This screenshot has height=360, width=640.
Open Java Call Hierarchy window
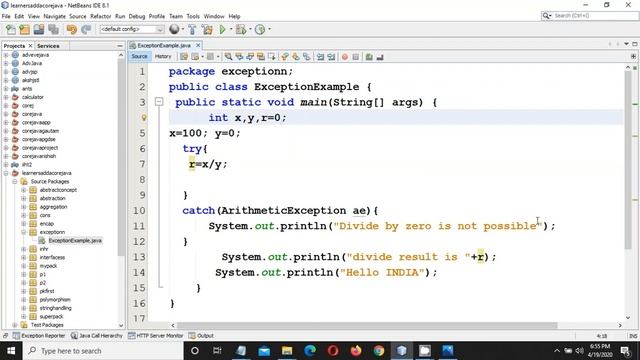click(x=97, y=336)
